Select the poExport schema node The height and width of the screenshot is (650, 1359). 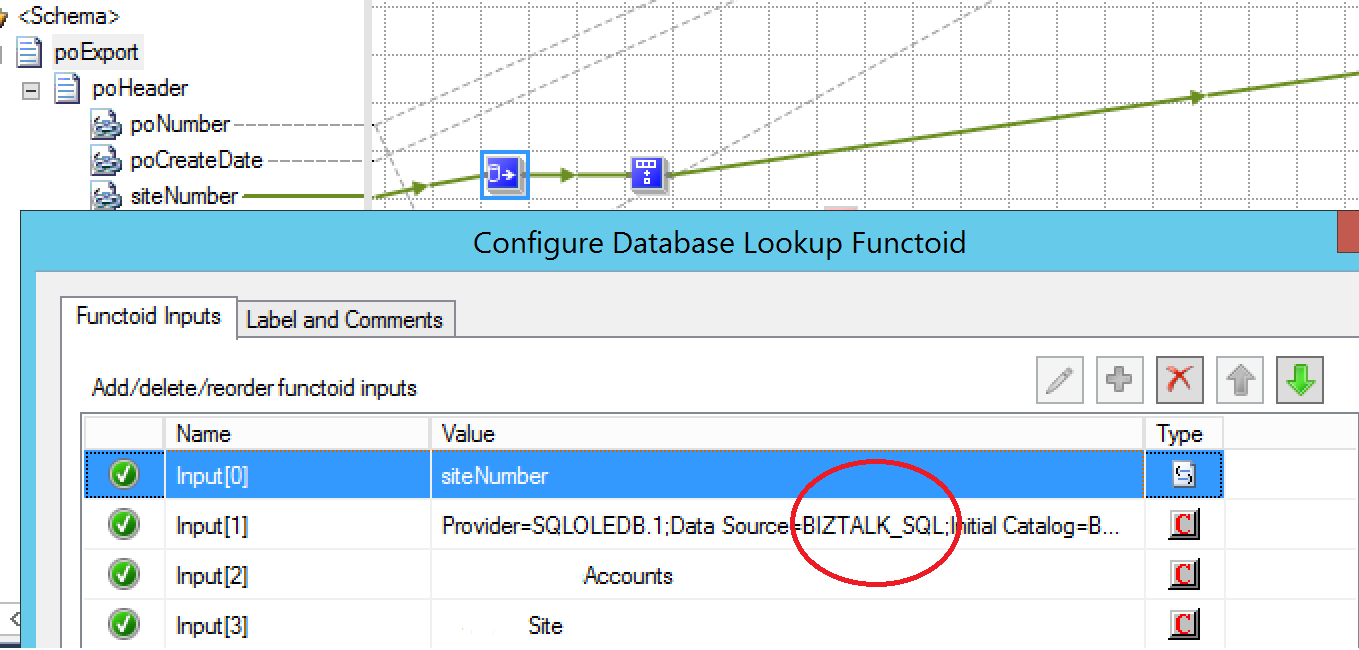(x=96, y=52)
